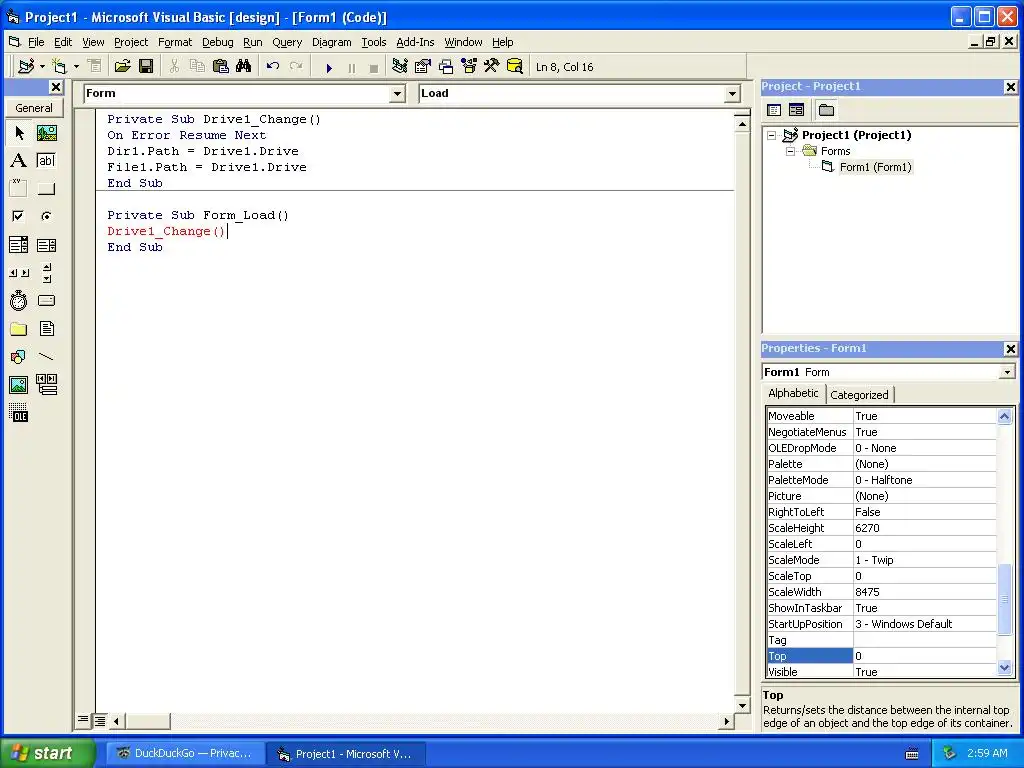
Task: Click View Code in Project panel
Action: click(774, 110)
